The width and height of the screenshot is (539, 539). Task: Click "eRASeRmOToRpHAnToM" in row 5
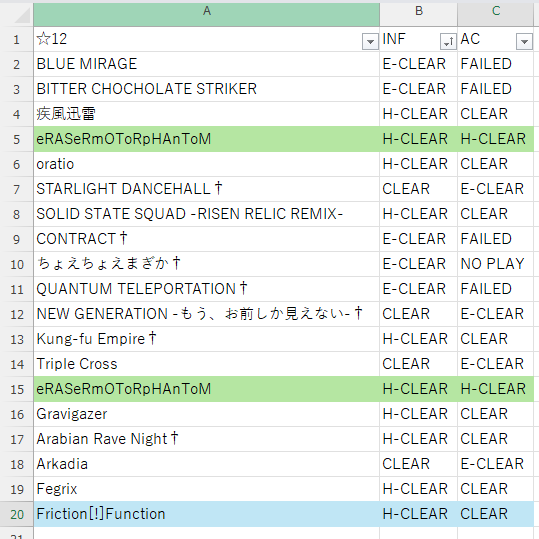point(207,139)
